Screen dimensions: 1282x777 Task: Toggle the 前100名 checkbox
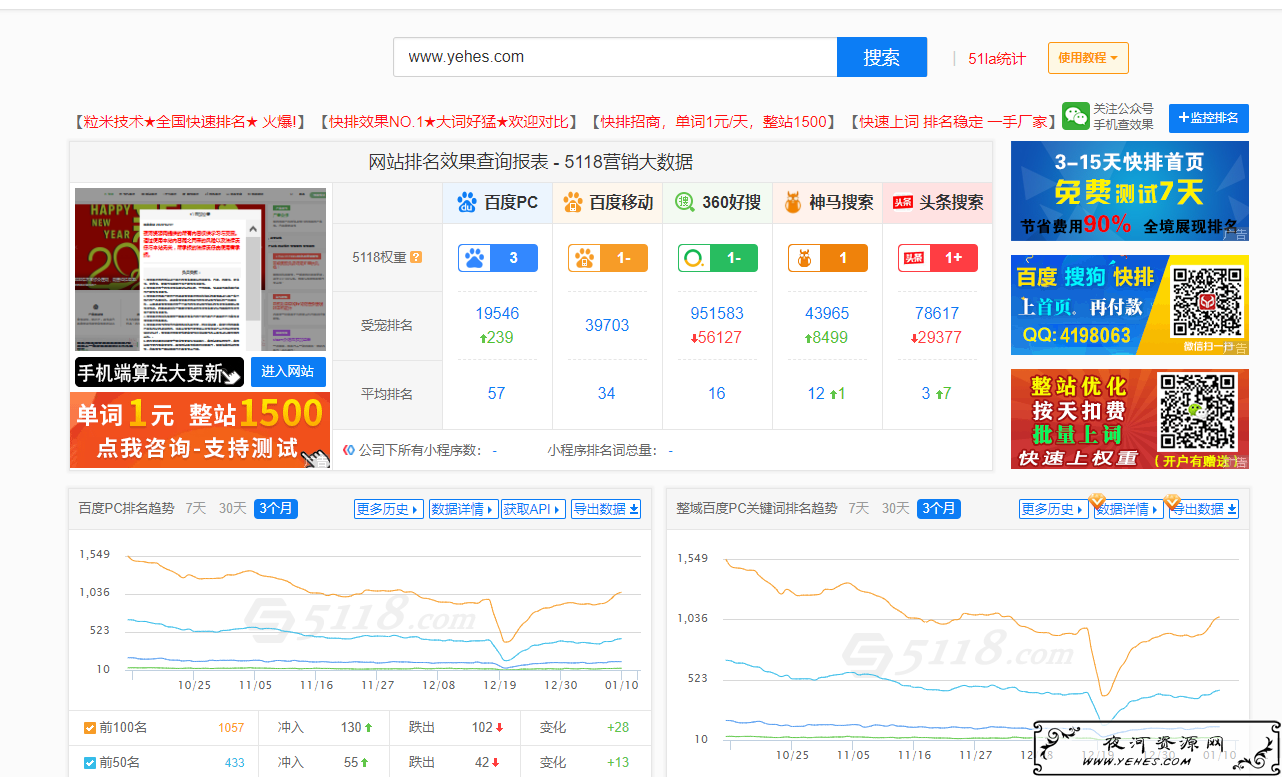90,728
